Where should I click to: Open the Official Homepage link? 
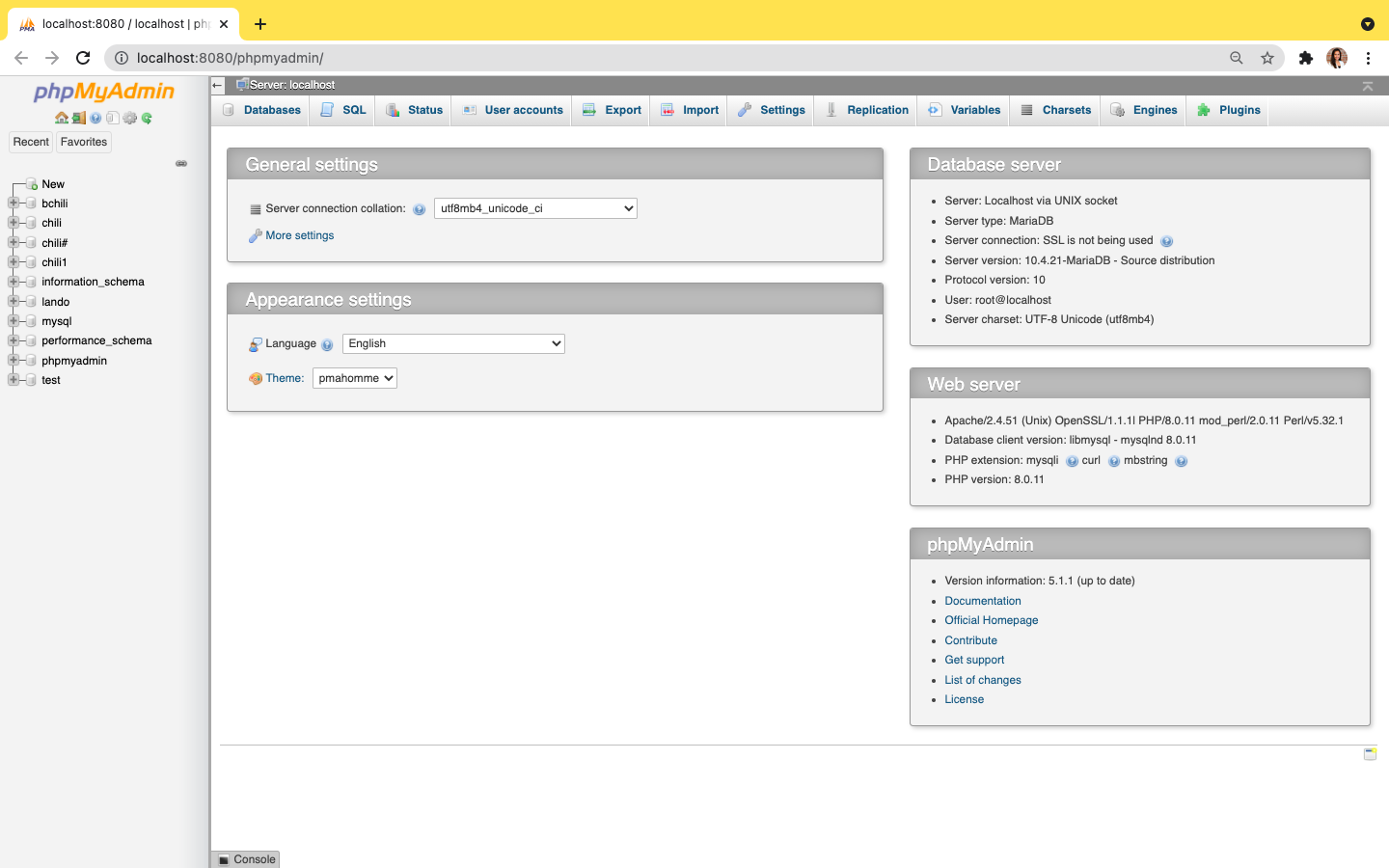tap(992, 620)
